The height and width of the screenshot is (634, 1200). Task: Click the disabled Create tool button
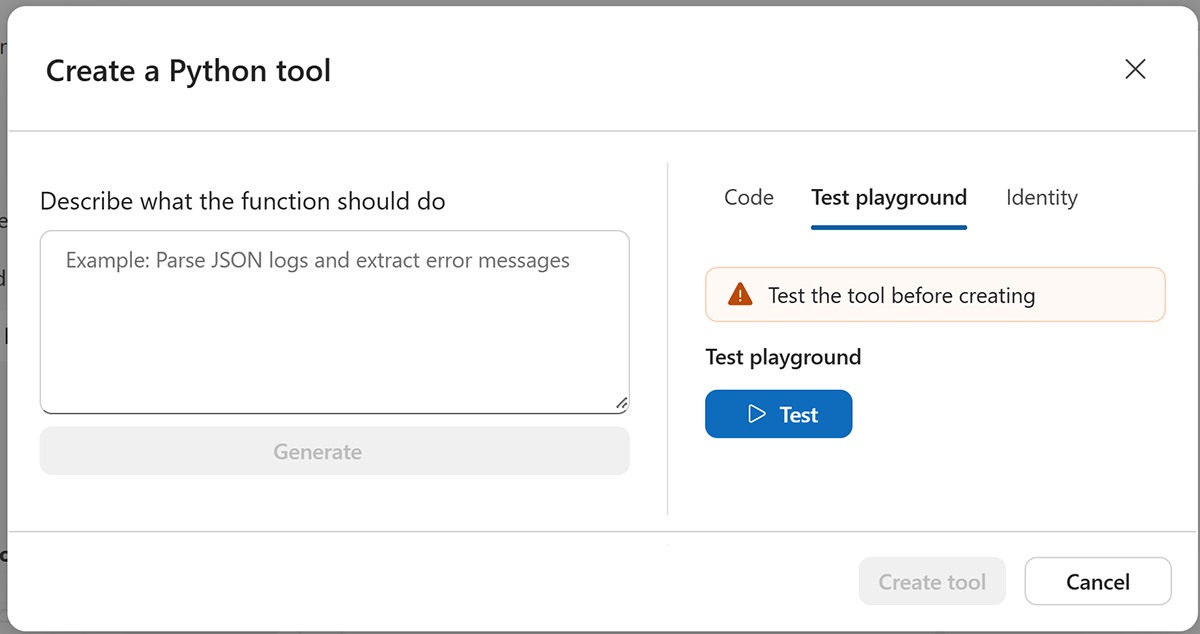pyautogui.click(x=932, y=581)
